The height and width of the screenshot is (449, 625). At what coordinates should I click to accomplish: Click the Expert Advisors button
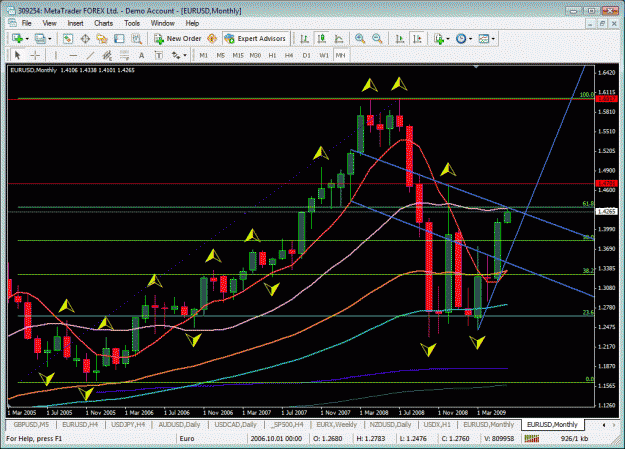click(x=256, y=39)
